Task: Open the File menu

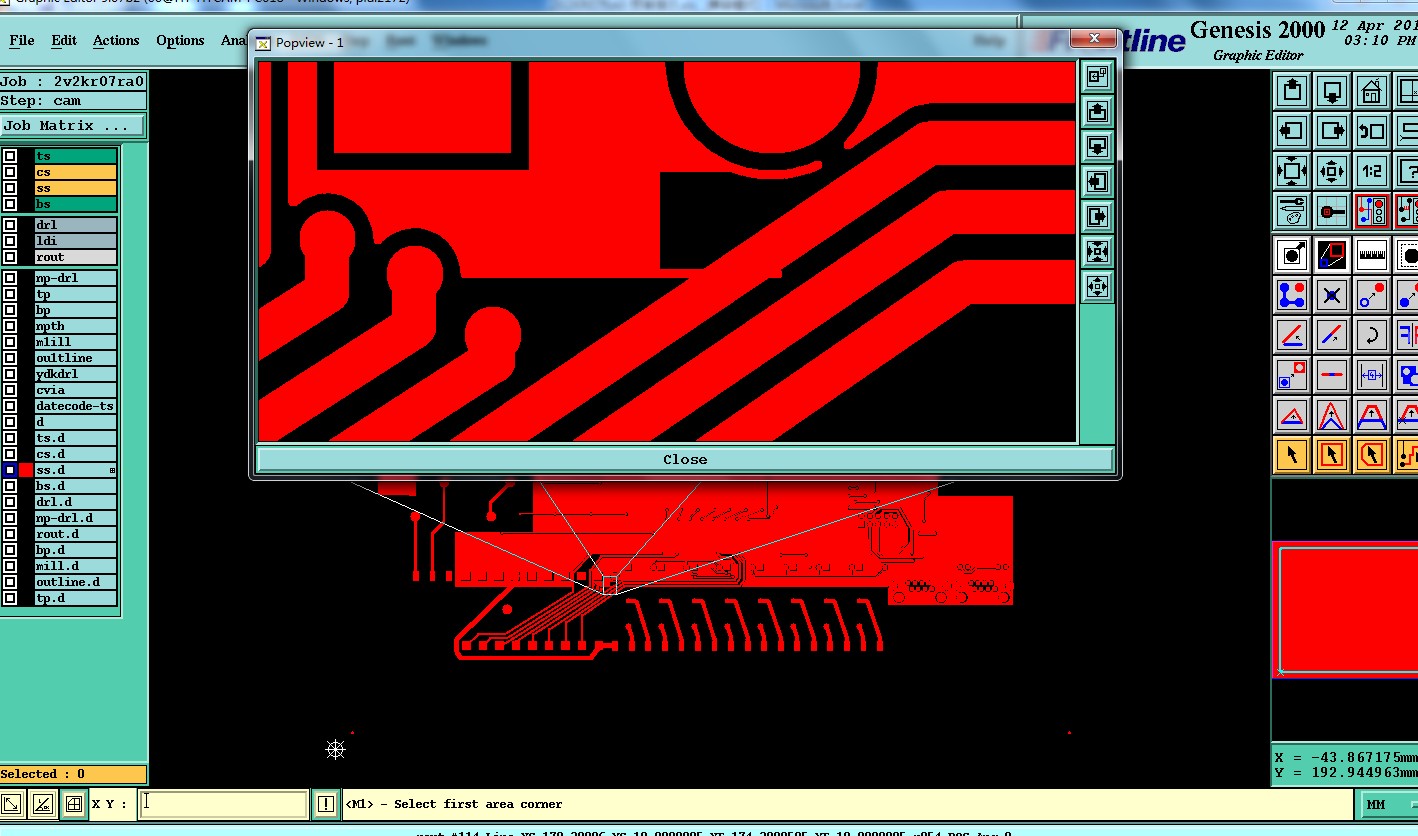Action: pyautogui.click(x=22, y=41)
